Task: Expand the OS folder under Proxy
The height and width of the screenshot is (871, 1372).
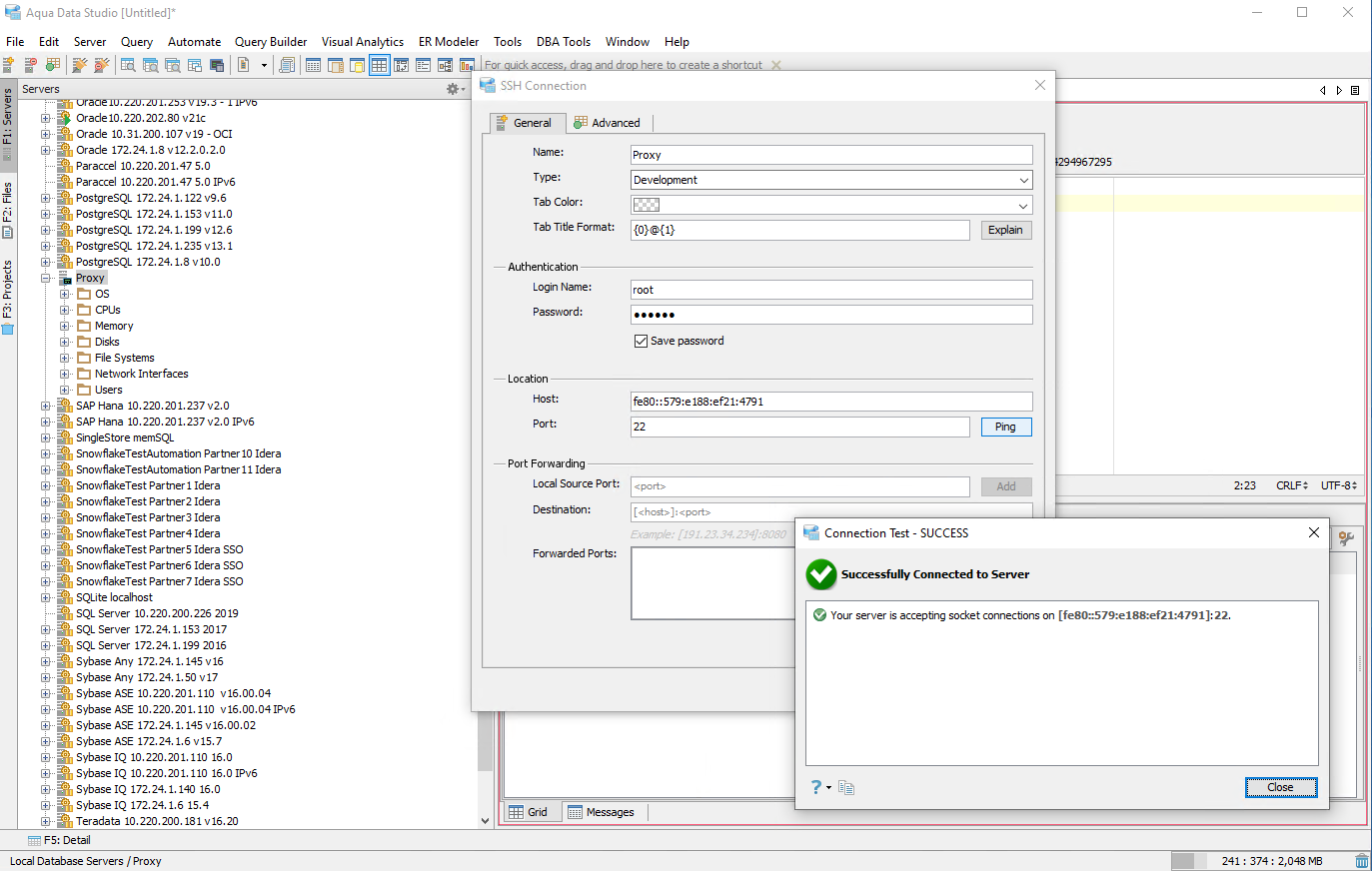Action: [x=65, y=294]
